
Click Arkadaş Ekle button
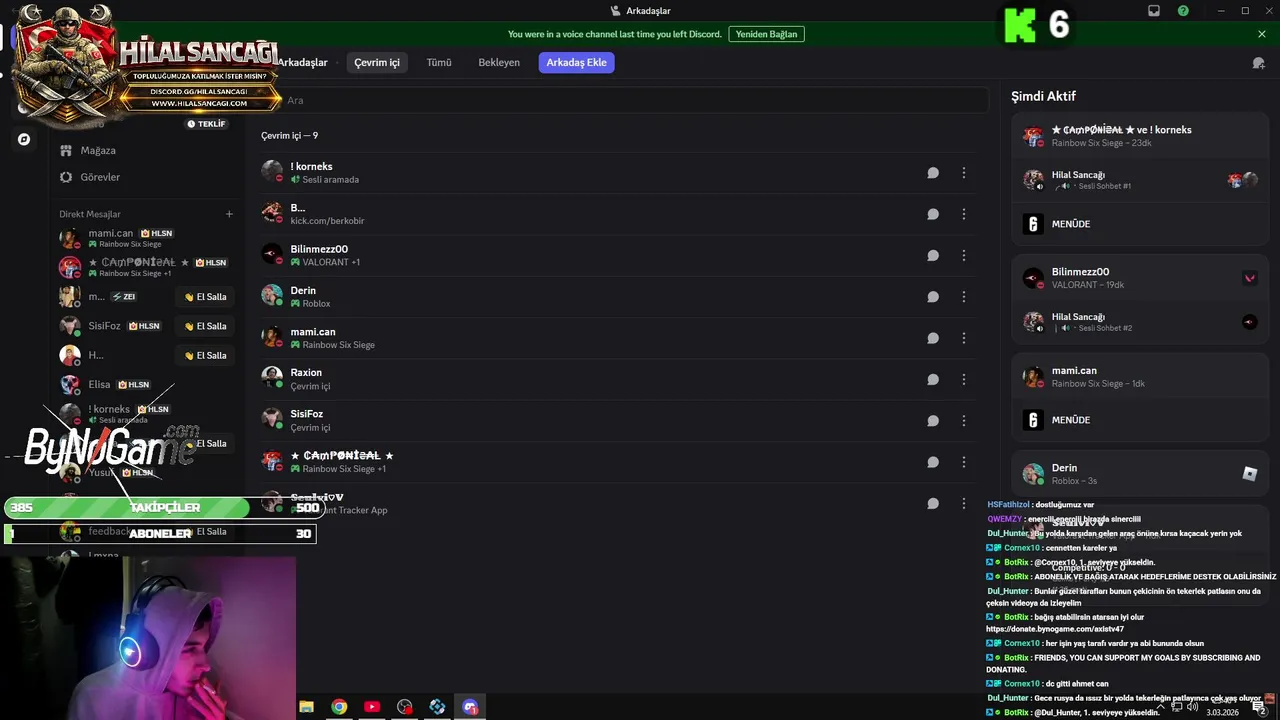(576, 62)
